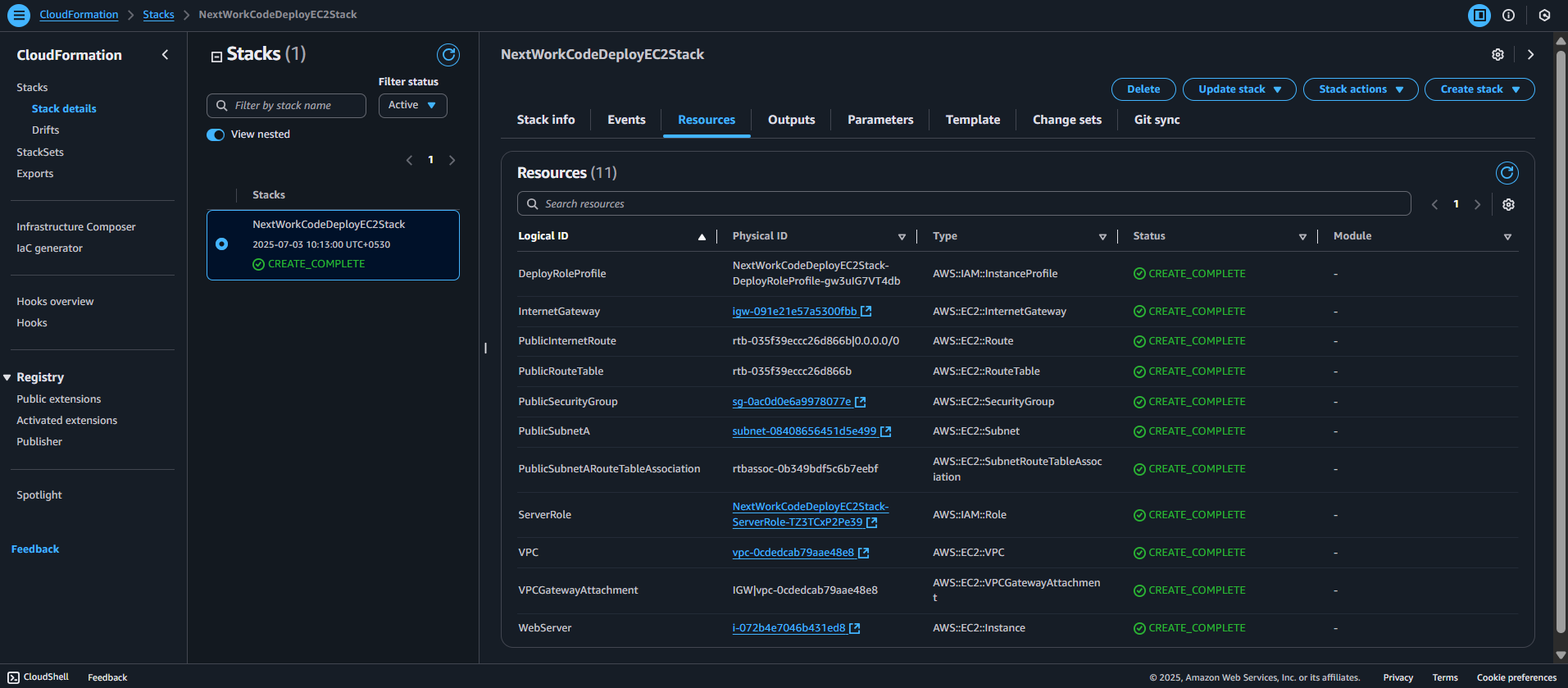Open the igw-091e21e57a5300fbb link
Image resolution: width=1568 pixels, height=688 pixels.
point(794,312)
